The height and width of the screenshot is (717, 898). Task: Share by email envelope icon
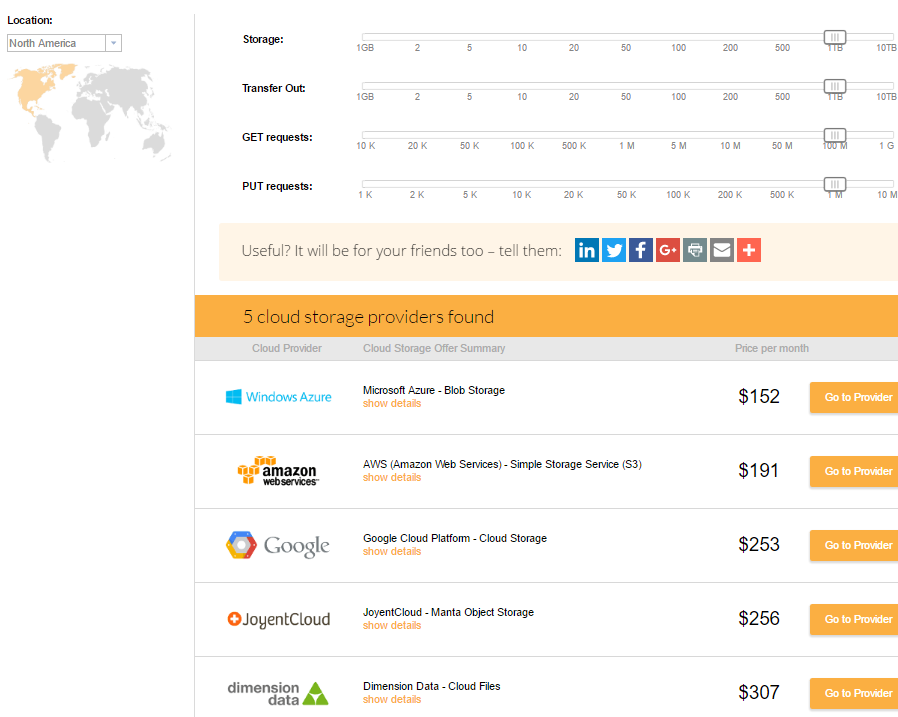coord(722,250)
